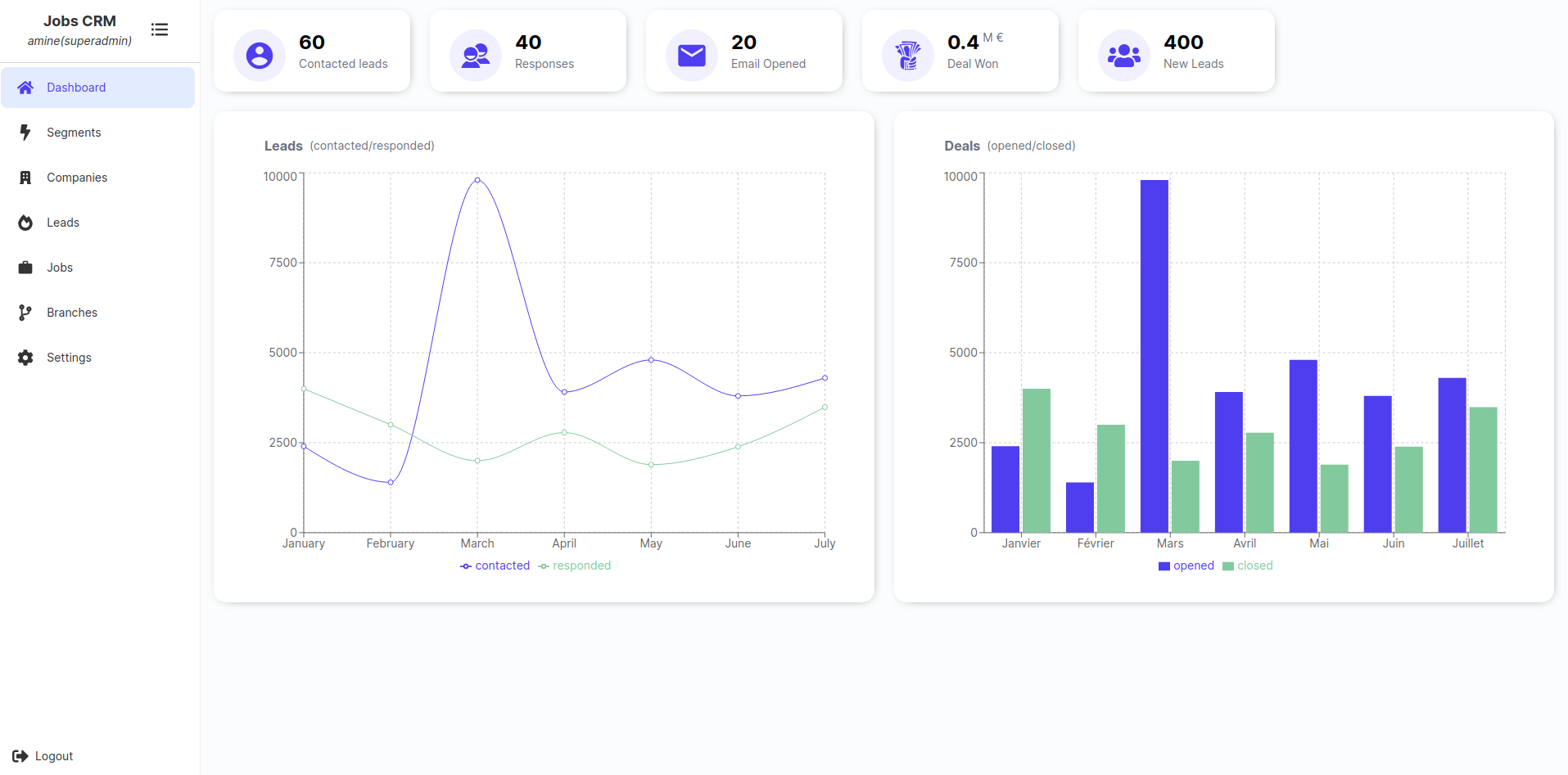Toggle the contacted series in Leads chart
Screen dimensions: 1568x775
pos(495,565)
